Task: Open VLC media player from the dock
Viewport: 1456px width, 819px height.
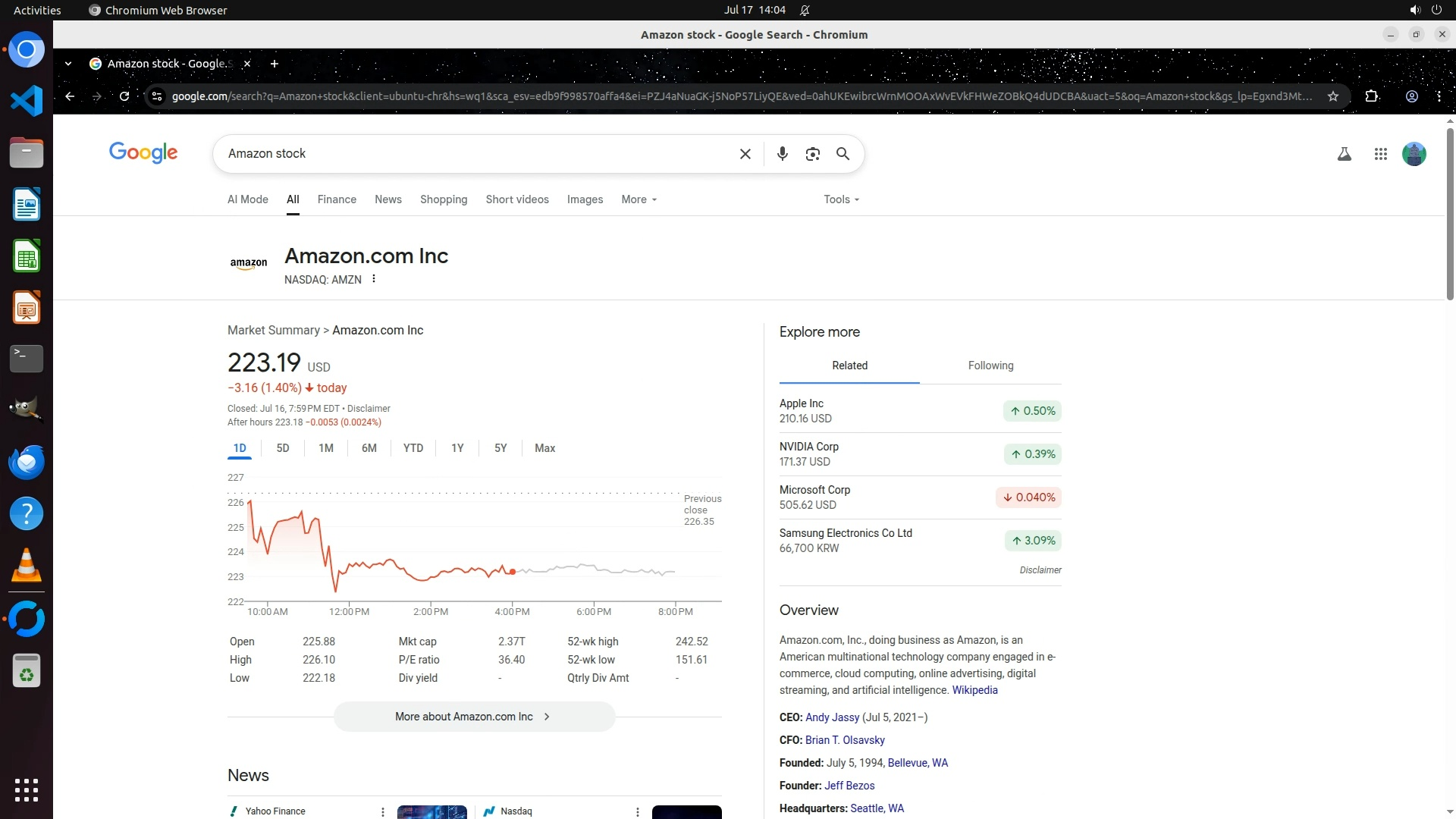Action: click(x=27, y=566)
